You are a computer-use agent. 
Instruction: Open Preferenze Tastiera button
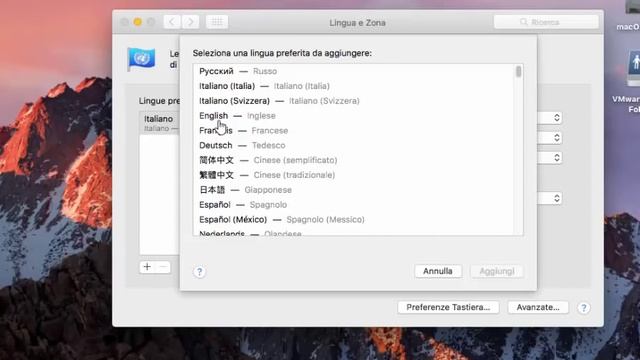click(x=448, y=307)
